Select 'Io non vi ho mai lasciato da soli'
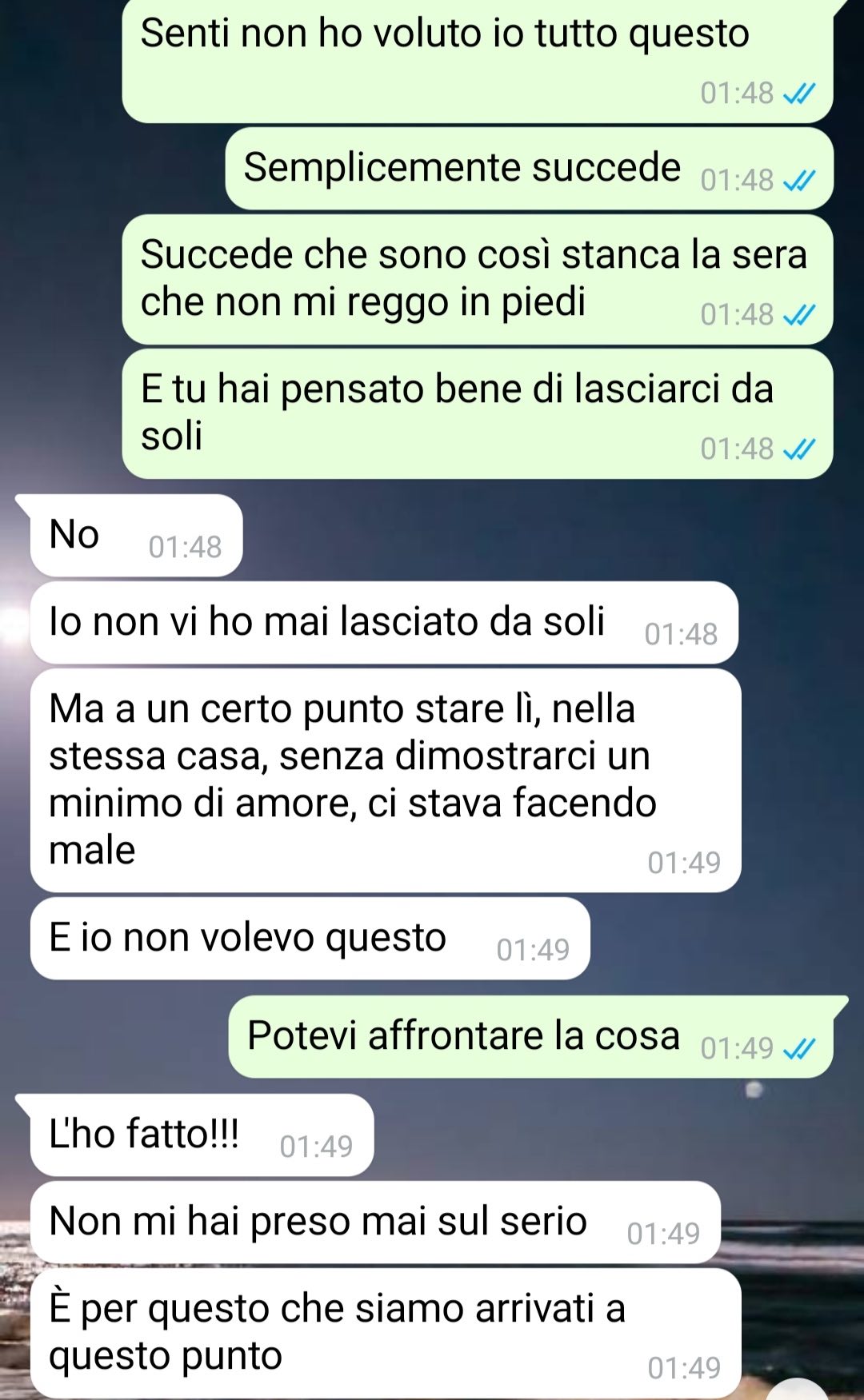Image resolution: width=864 pixels, height=1400 pixels. 384,623
